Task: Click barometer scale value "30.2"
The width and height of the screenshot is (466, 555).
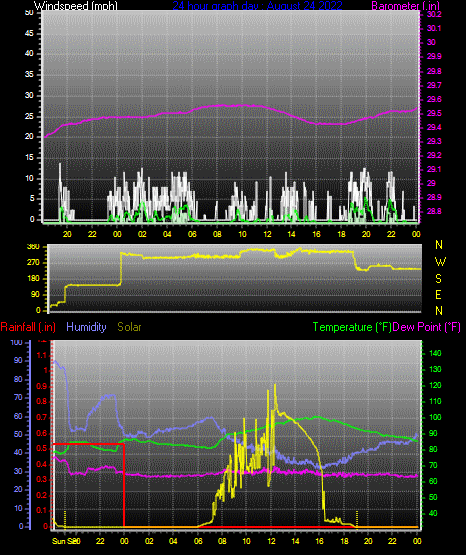Action: [x=434, y=14]
